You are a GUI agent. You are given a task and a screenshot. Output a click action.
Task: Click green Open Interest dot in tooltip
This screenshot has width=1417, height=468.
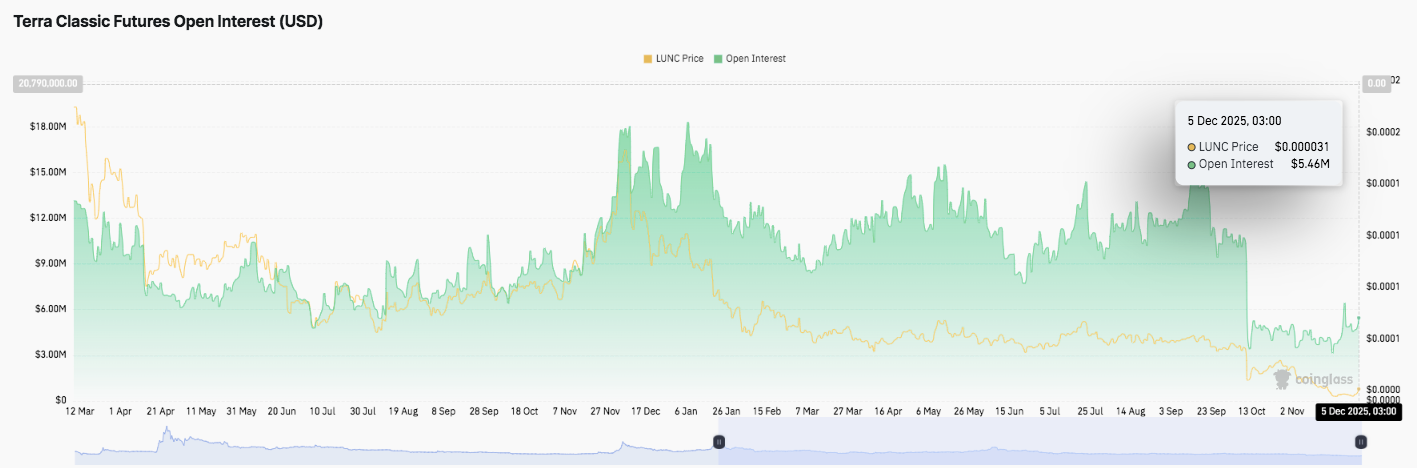1191,164
